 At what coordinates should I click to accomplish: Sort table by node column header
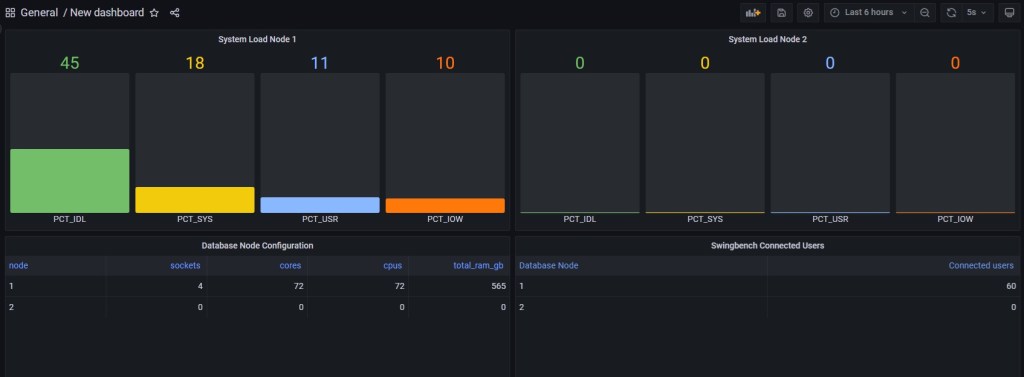click(18, 265)
